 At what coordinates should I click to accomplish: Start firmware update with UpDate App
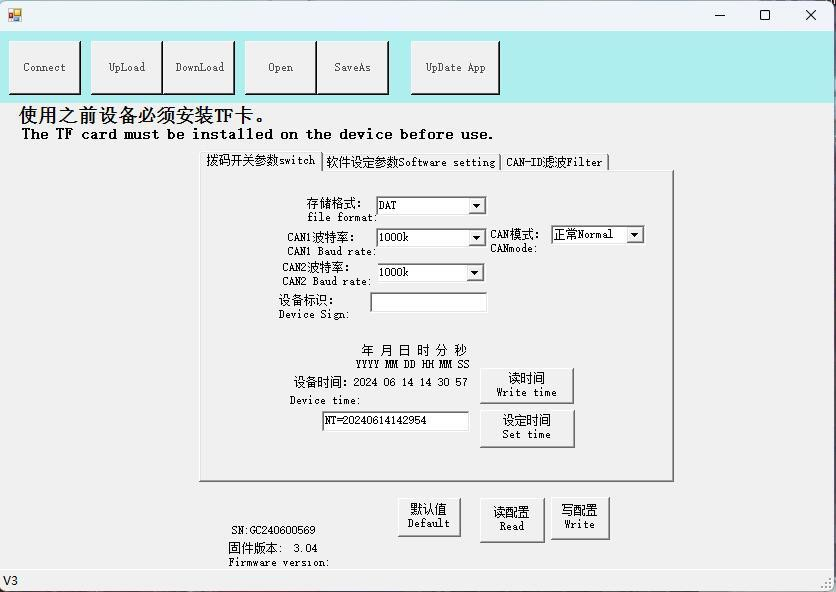point(455,68)
